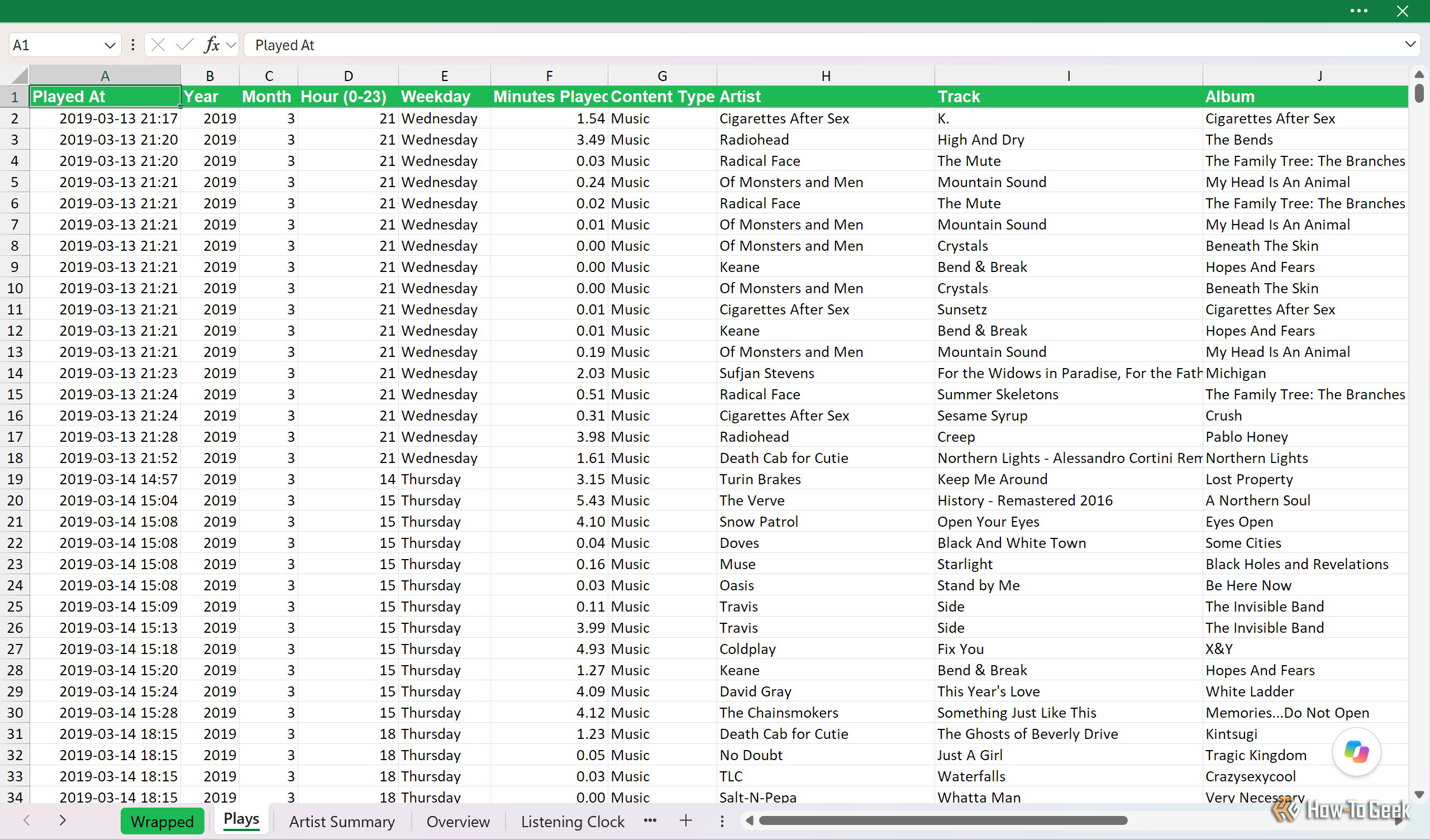This screenshot has width=1430, height=840.
Task: Open the Insert Function fx button
Action: (212, 45)
